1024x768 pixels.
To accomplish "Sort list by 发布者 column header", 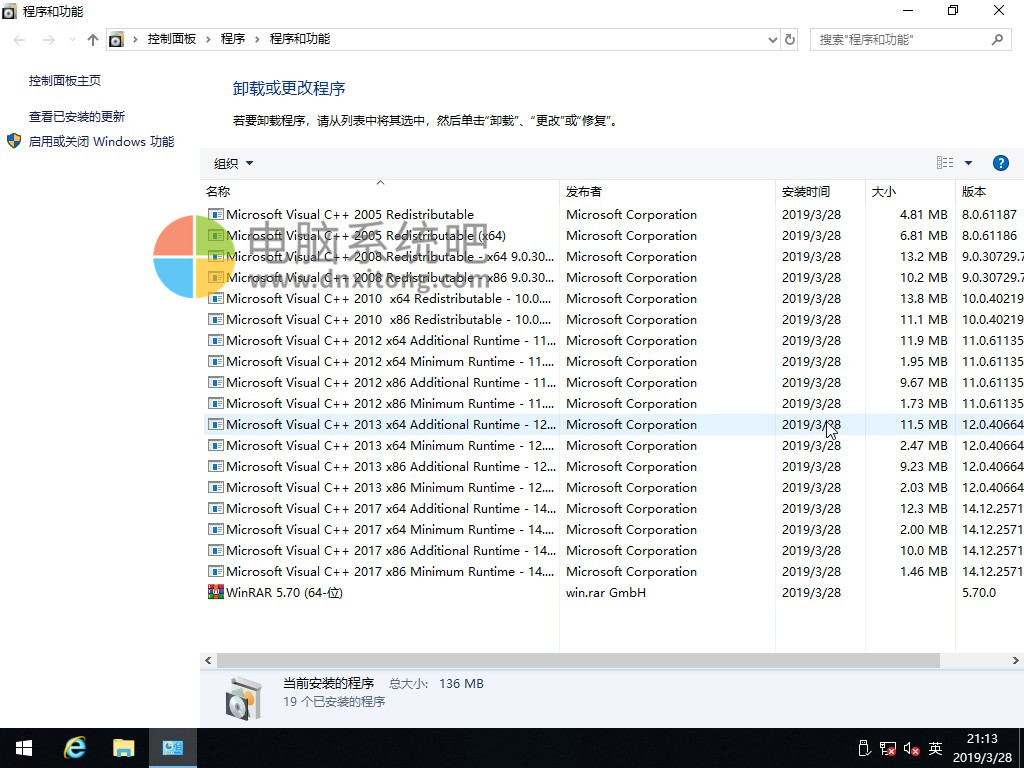I will click(667, 191).
